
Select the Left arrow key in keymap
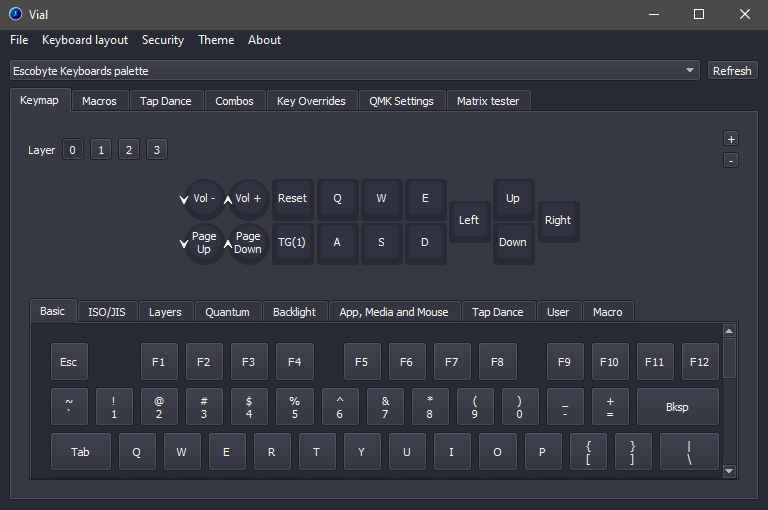(x=469, y=220)
